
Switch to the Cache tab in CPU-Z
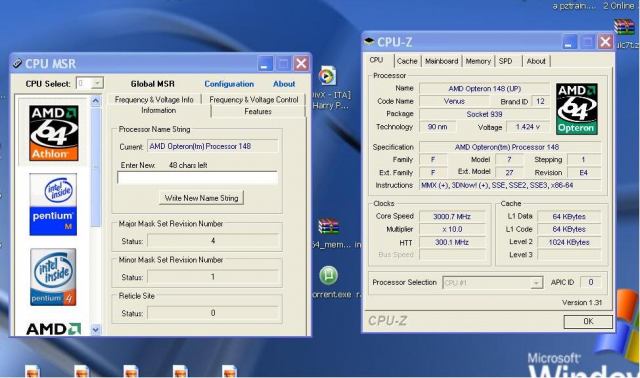coord(407,61)
